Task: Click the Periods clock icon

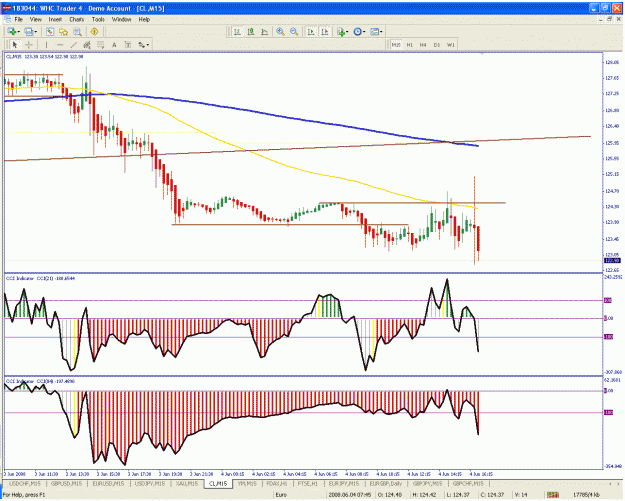Action: (357, 31)
